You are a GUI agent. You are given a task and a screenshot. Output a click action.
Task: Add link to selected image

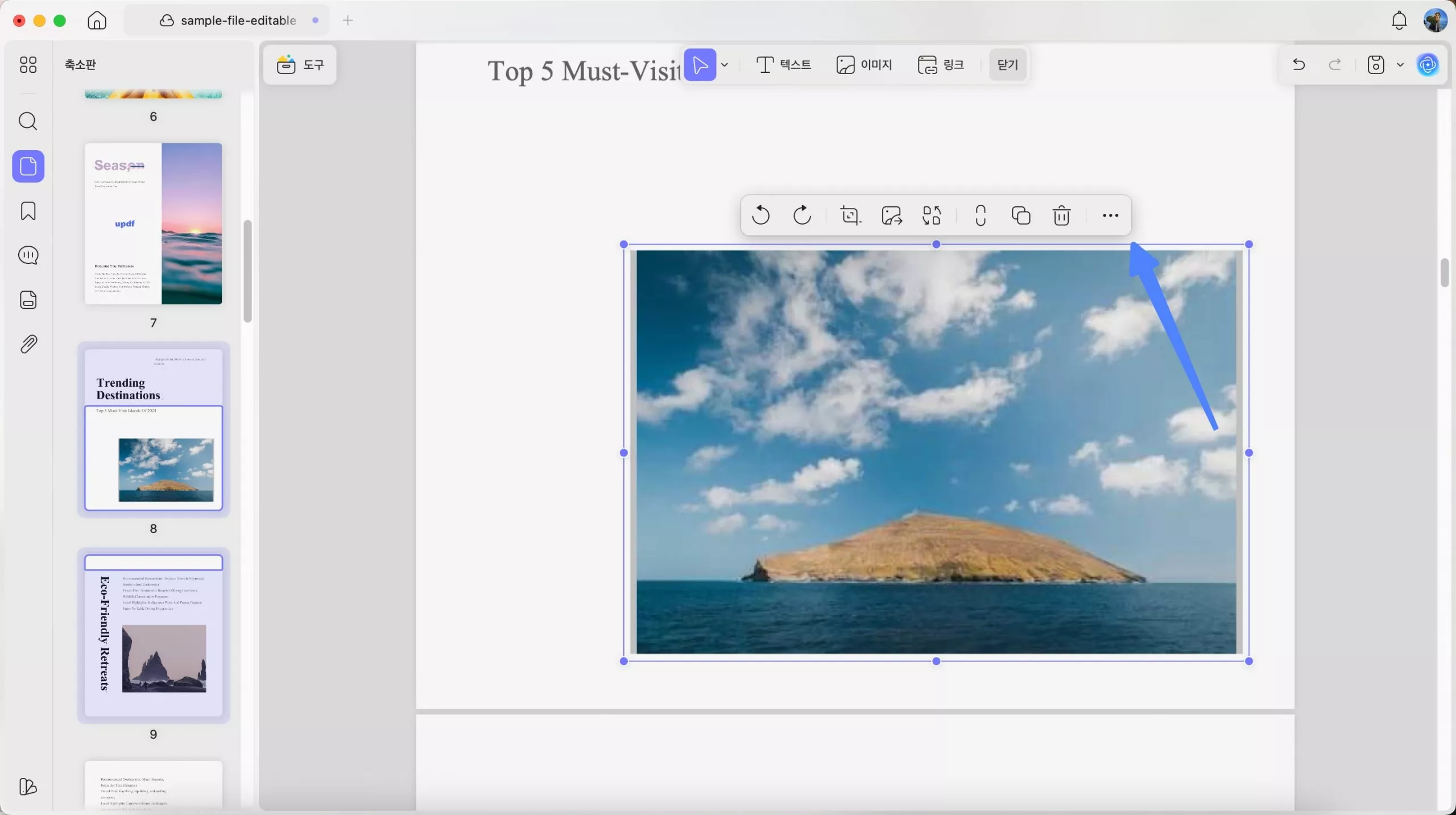(x=981, y=216)
